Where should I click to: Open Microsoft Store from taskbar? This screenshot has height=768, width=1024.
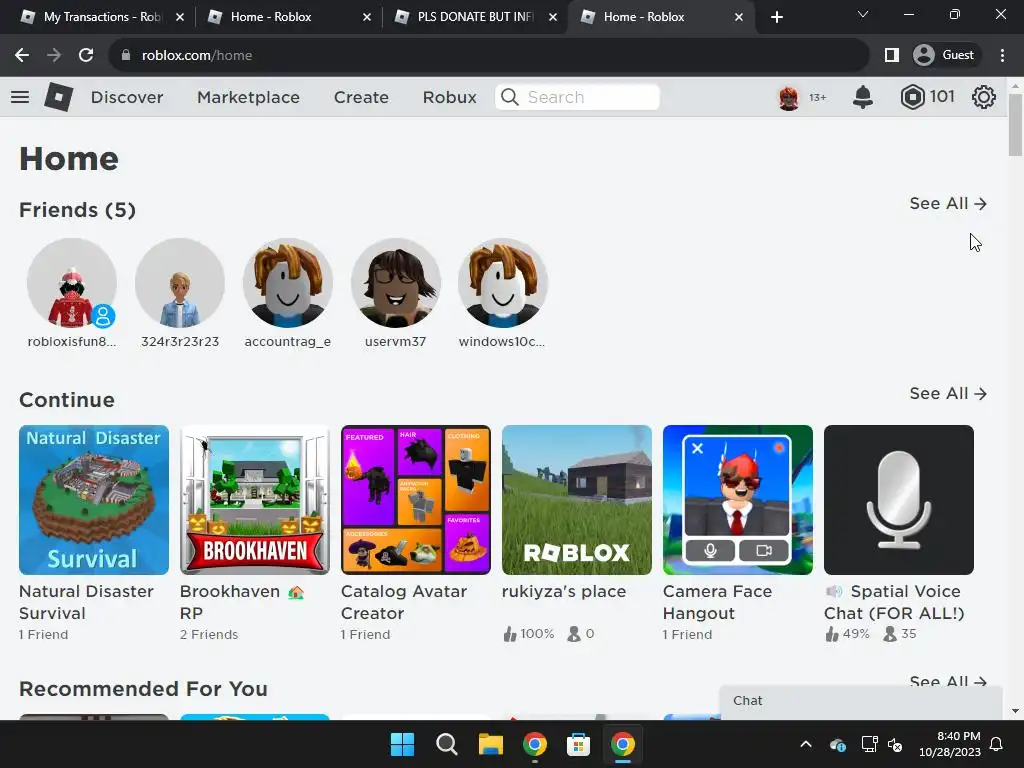click(x=579, y=744)
